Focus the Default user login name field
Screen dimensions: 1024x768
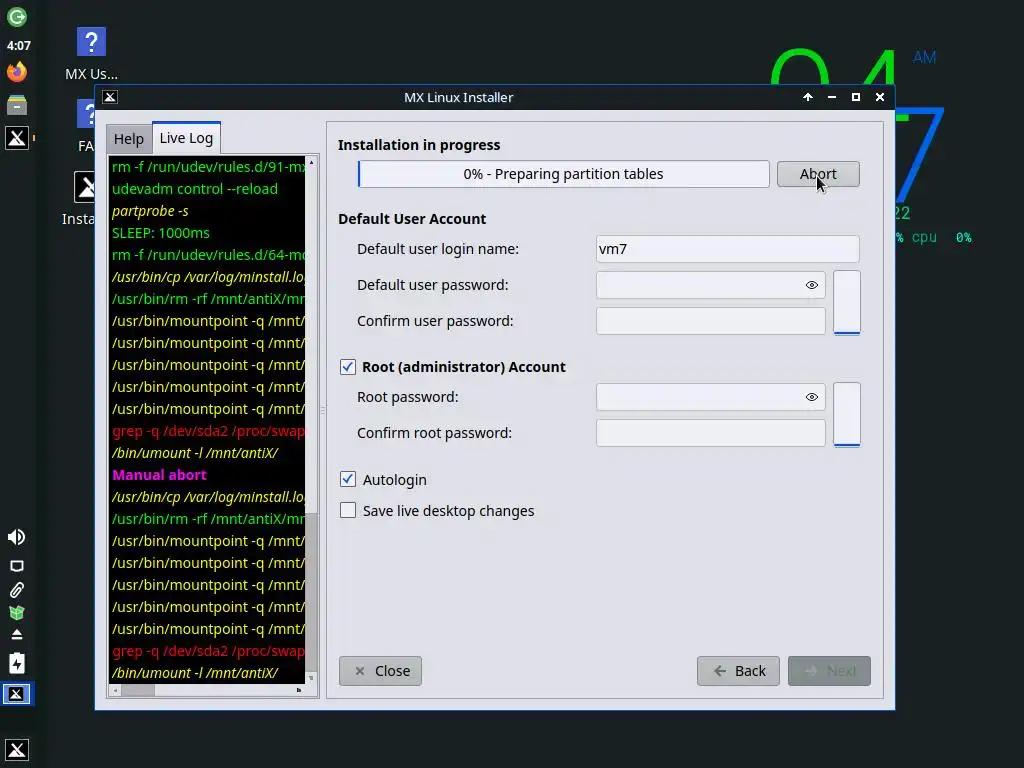728,249
